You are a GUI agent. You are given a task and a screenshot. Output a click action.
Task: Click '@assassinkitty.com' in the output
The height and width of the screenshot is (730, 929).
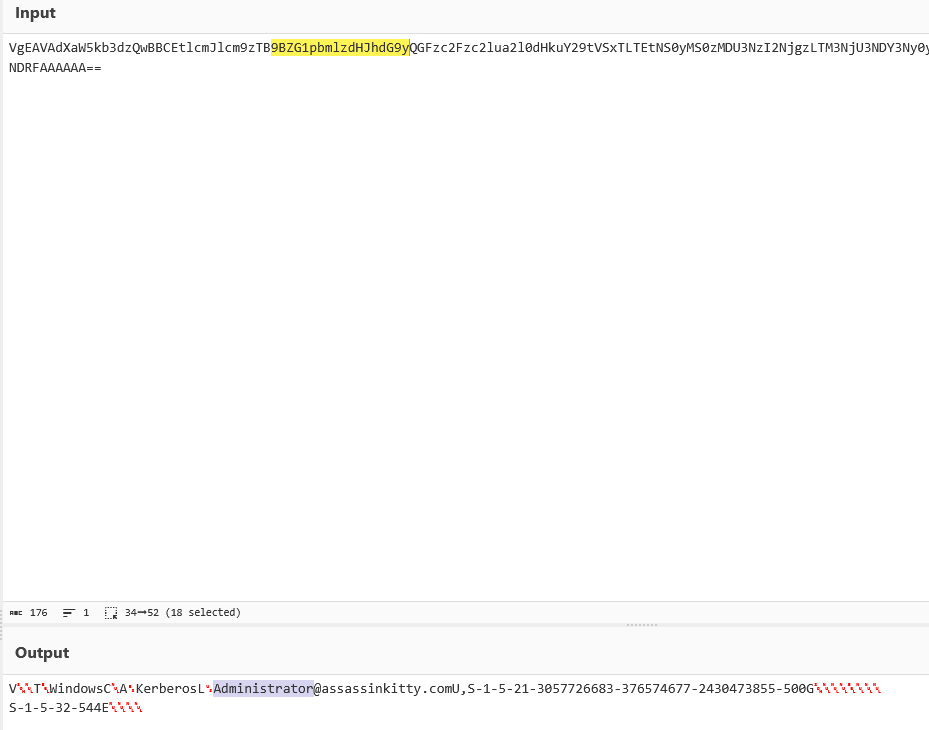click(x=383, y=689)
